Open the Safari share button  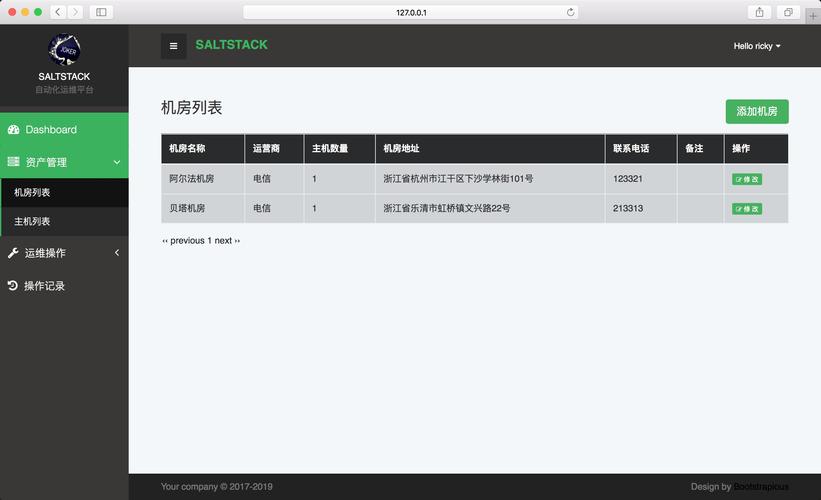(x=759, y=12)
